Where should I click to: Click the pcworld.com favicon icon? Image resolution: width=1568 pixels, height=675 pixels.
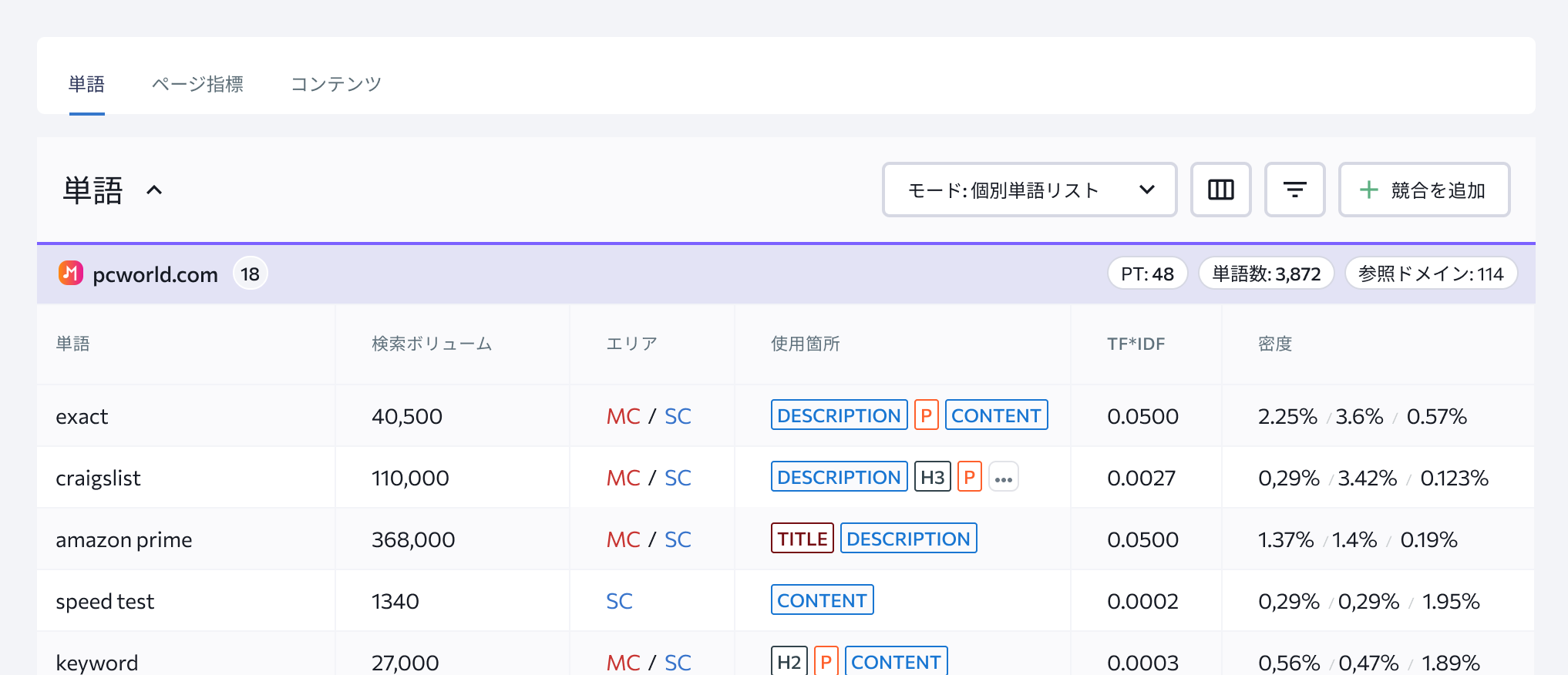point(70,273)
